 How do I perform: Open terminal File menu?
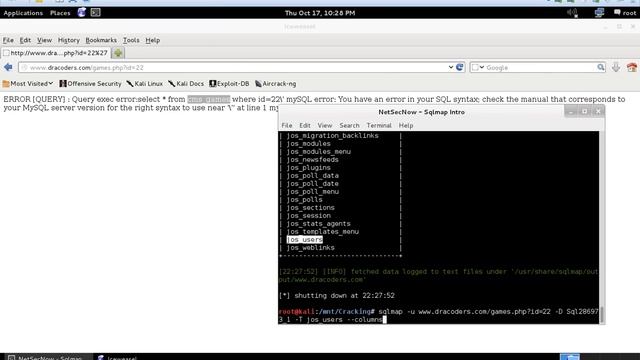coord(287,125)
